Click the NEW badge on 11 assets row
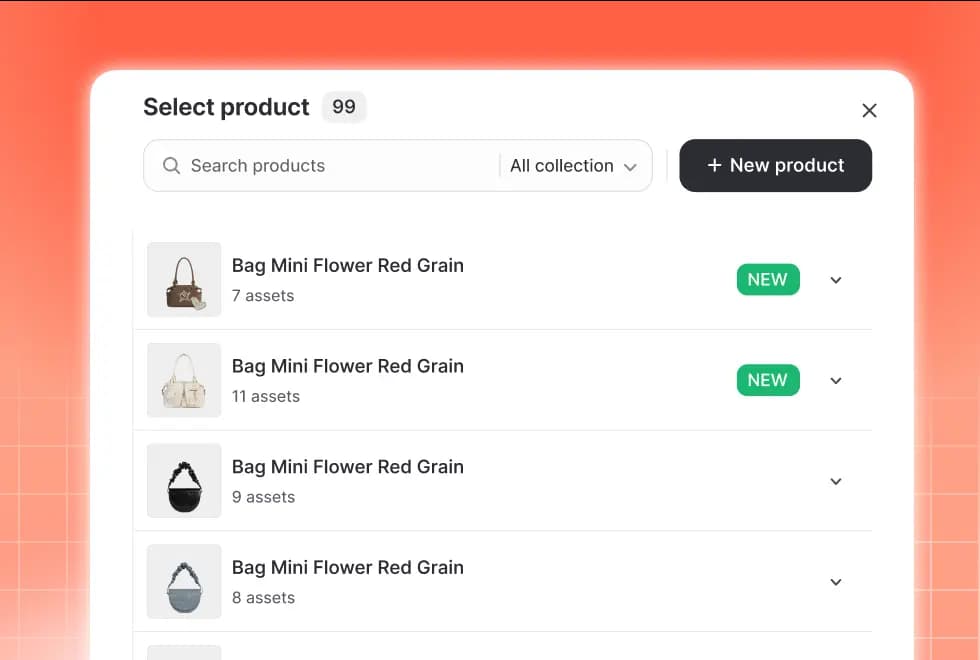The image size is (980, 660). click(768, 380)
